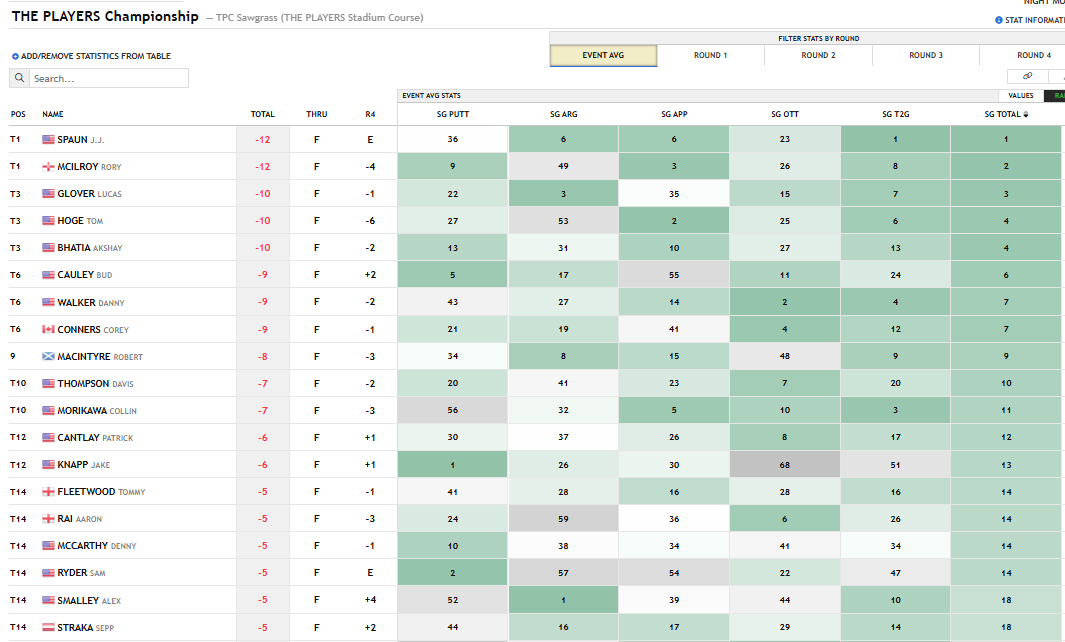
Task: Click the USA flag next to Spaun
Action: pos(48,139)
